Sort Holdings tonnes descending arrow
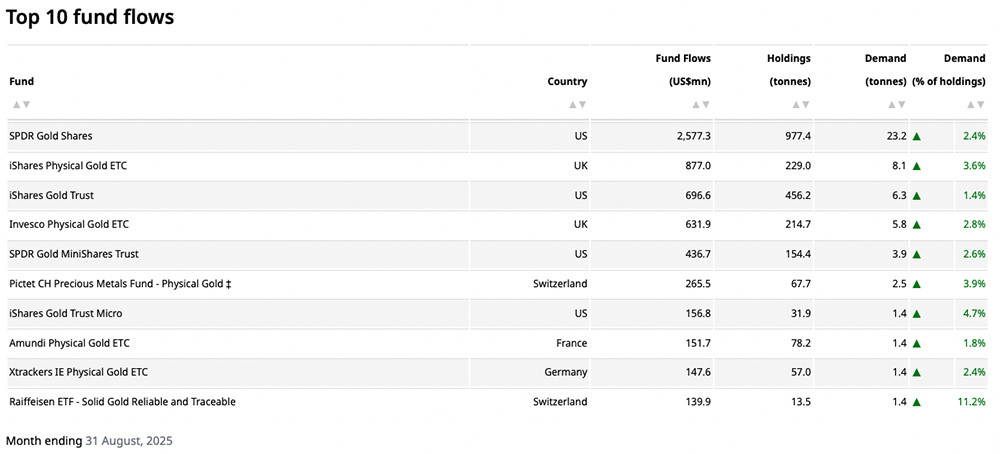 [x=806, y=104]
